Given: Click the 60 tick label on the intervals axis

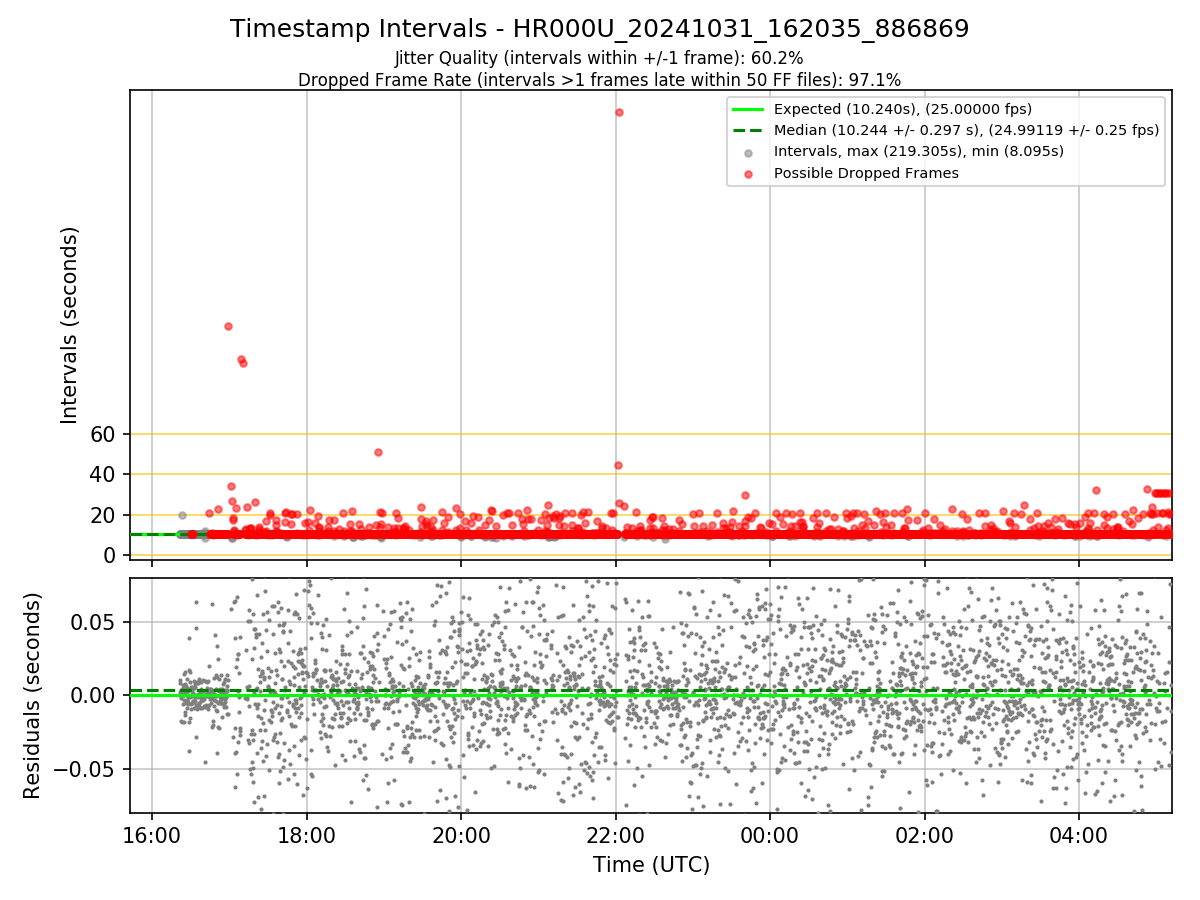Looking at the screenshot, I should 105,434.
